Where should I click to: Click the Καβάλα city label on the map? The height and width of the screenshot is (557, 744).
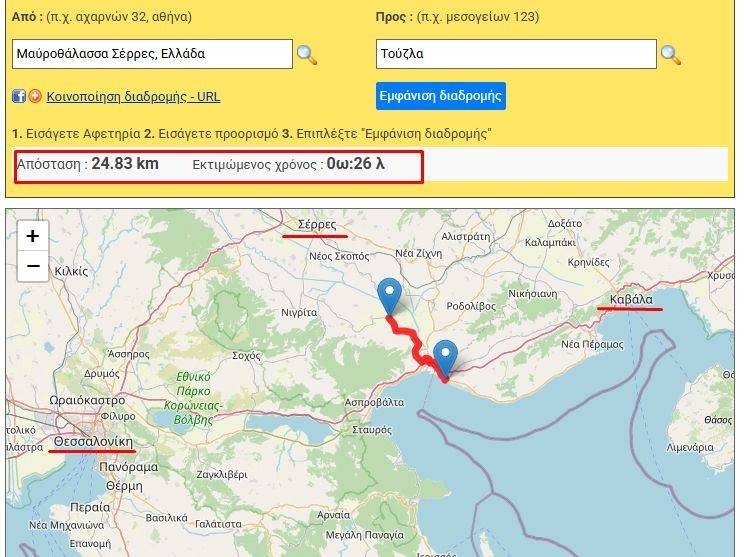(x=630, y=299)
